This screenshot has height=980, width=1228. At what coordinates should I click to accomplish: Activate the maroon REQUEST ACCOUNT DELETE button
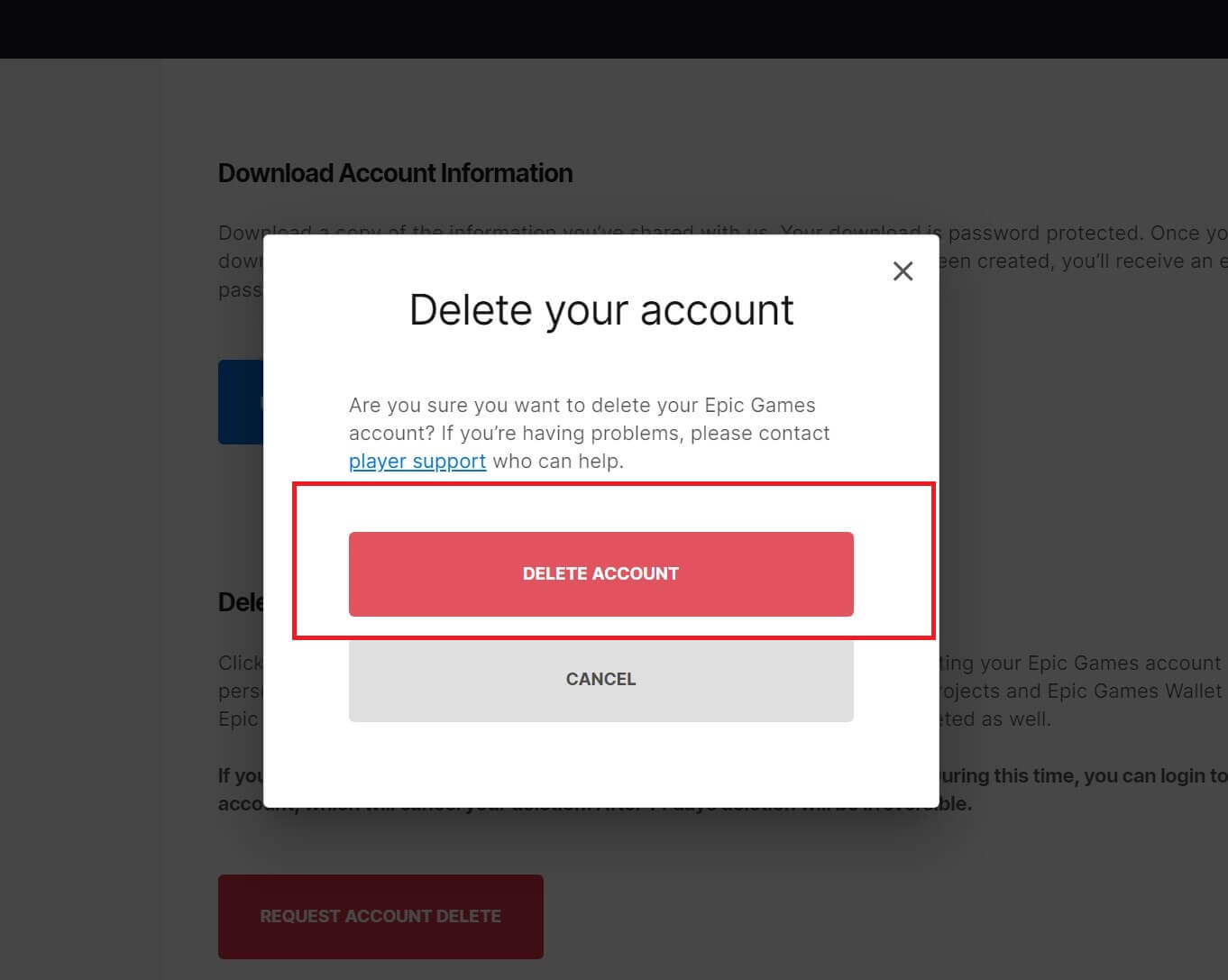pos(380,916)
